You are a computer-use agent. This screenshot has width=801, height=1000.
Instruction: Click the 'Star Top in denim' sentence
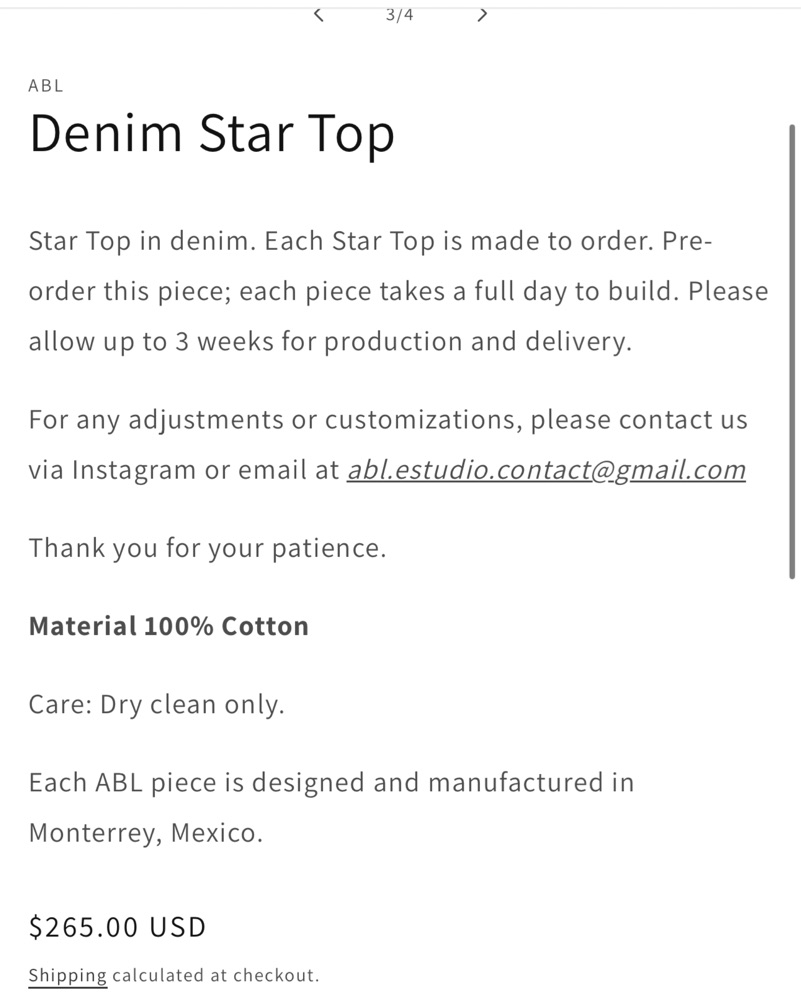click(x=140, y=242)
